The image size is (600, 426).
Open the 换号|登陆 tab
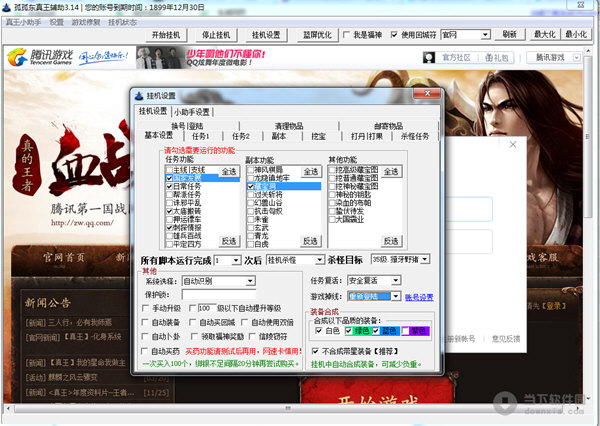point(188,126)
